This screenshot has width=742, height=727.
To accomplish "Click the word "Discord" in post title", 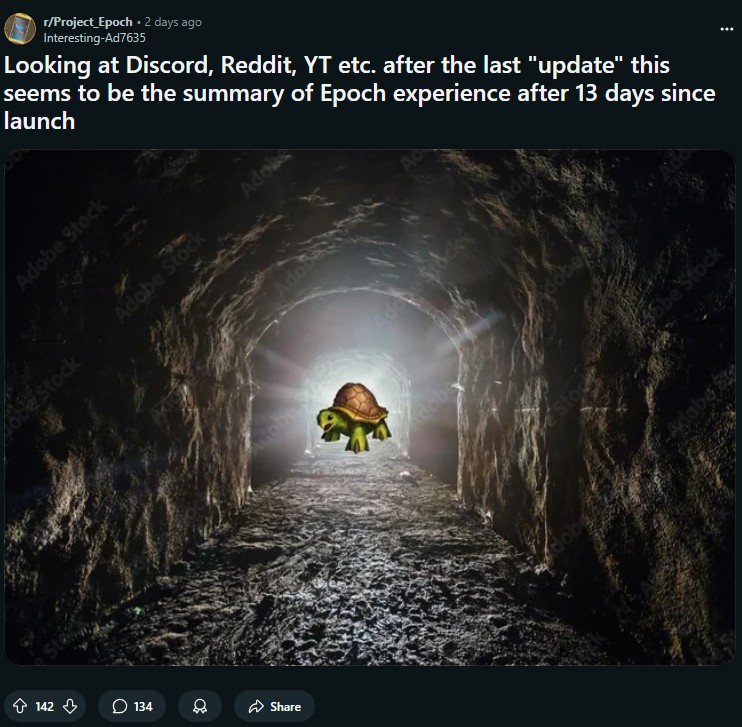I will tap(169, 65).
